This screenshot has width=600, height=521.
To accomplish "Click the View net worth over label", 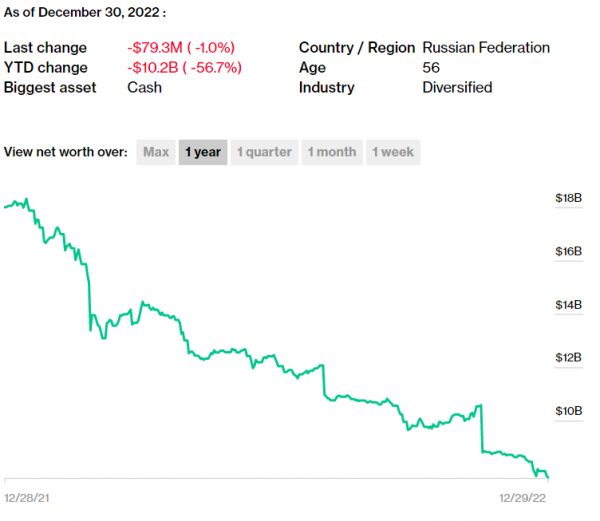I will click(66, 152).
